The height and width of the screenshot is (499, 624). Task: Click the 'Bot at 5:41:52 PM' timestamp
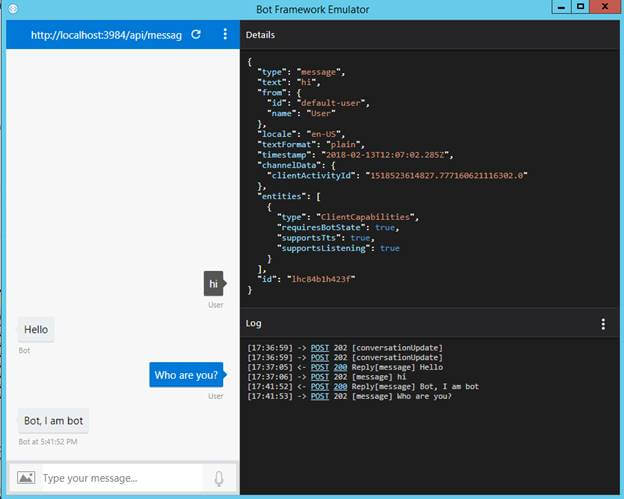pos(48,442)
